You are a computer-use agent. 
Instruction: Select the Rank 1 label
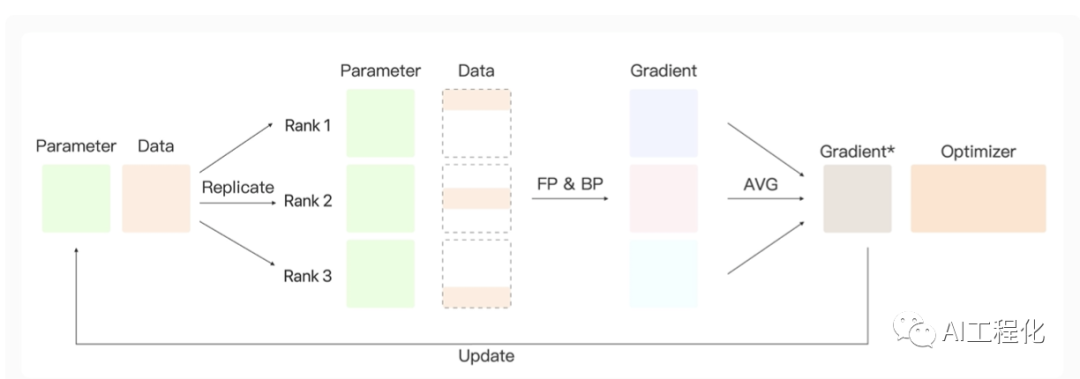click(308, 125)
